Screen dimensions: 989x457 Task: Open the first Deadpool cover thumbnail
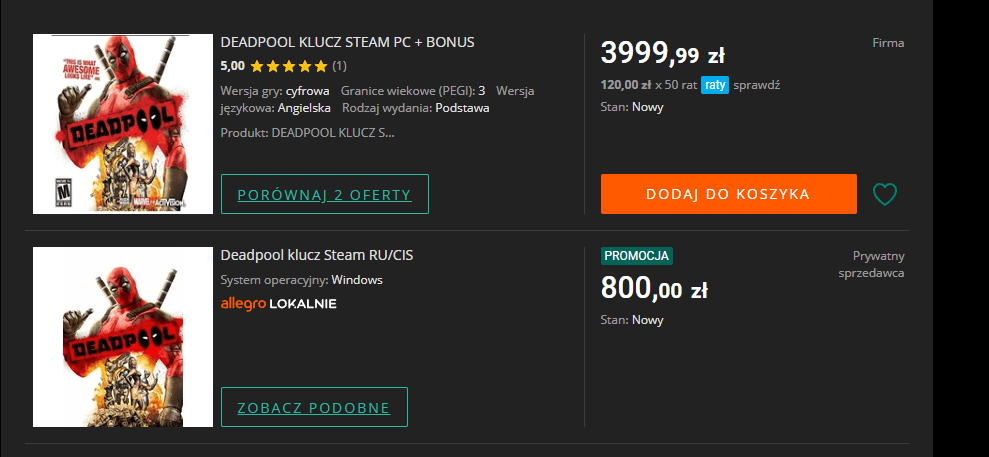(x=123, y=124)
